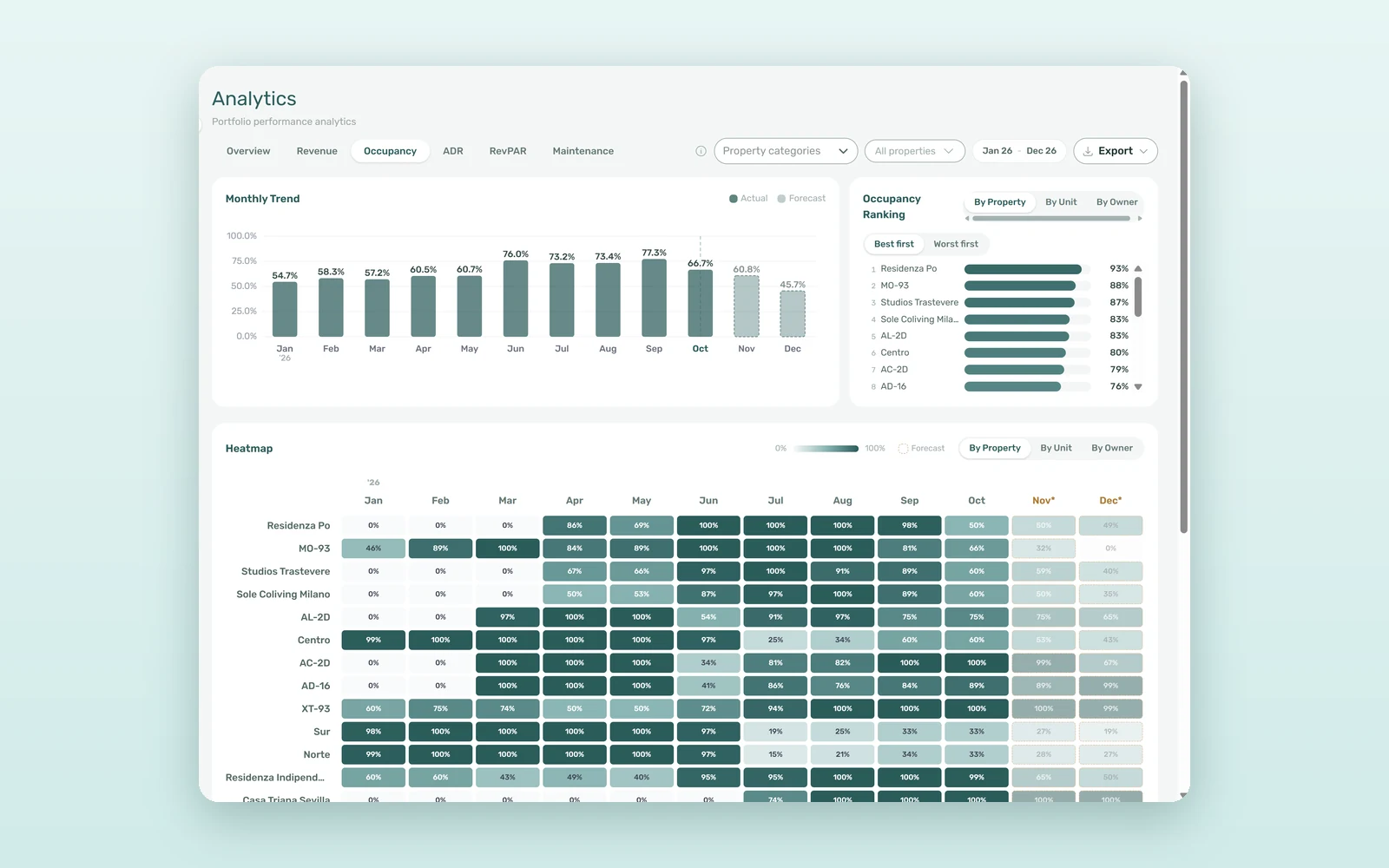Select By Property in Heatmap
Viewport: 1389px width, 868px height.
pyautogui.click(x=995, y=449)
